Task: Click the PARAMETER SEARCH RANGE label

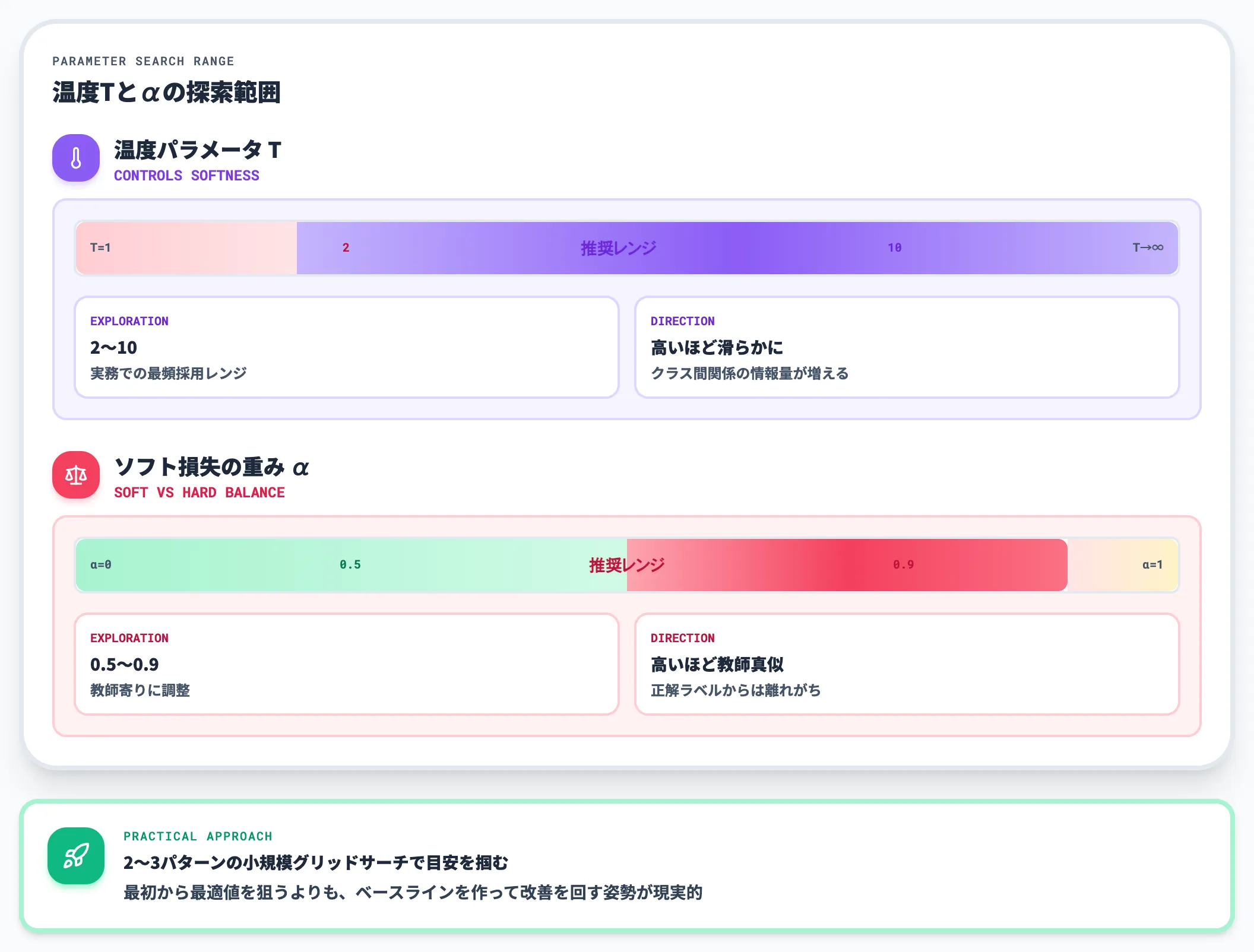Action: 143,61
